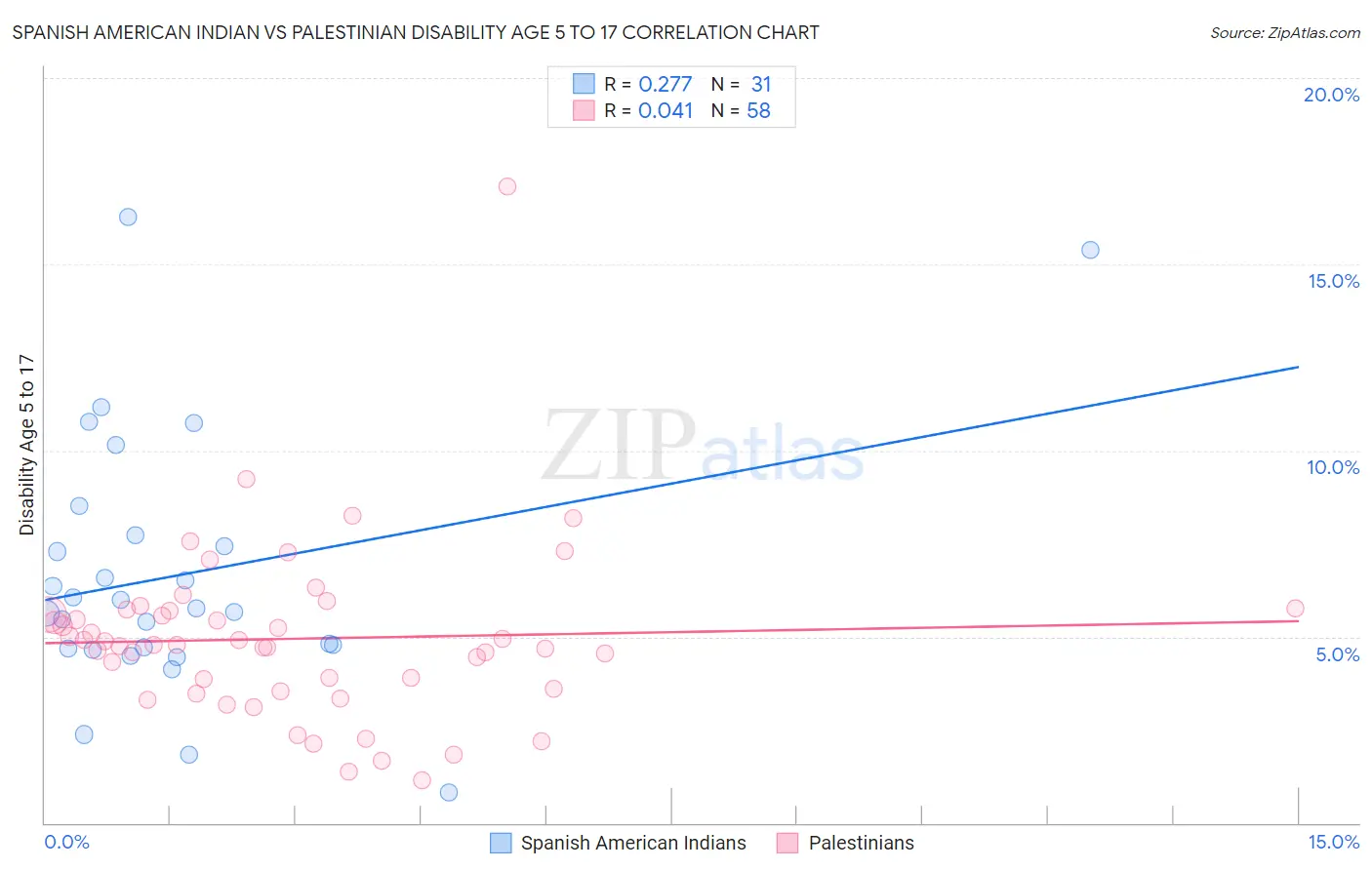Select the Spanish American Indians legend label
This screenshot has height=870, width=1372.
[x=633, y=843]
